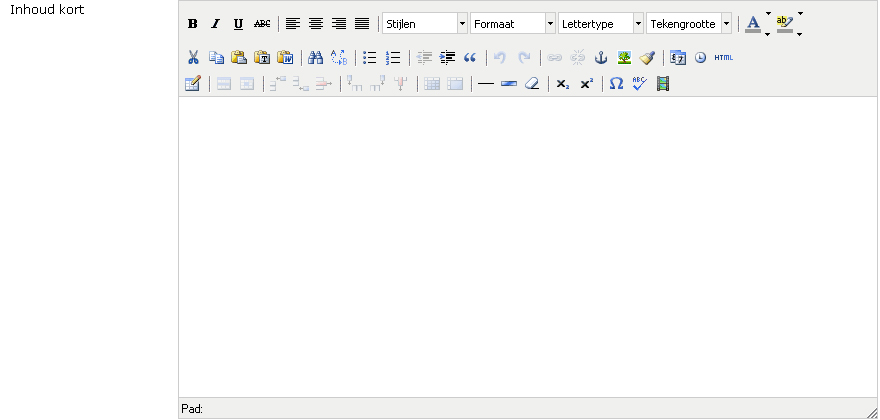Toggle underline formatting
This screenshot has height=420, width=880.
(239, 24)
